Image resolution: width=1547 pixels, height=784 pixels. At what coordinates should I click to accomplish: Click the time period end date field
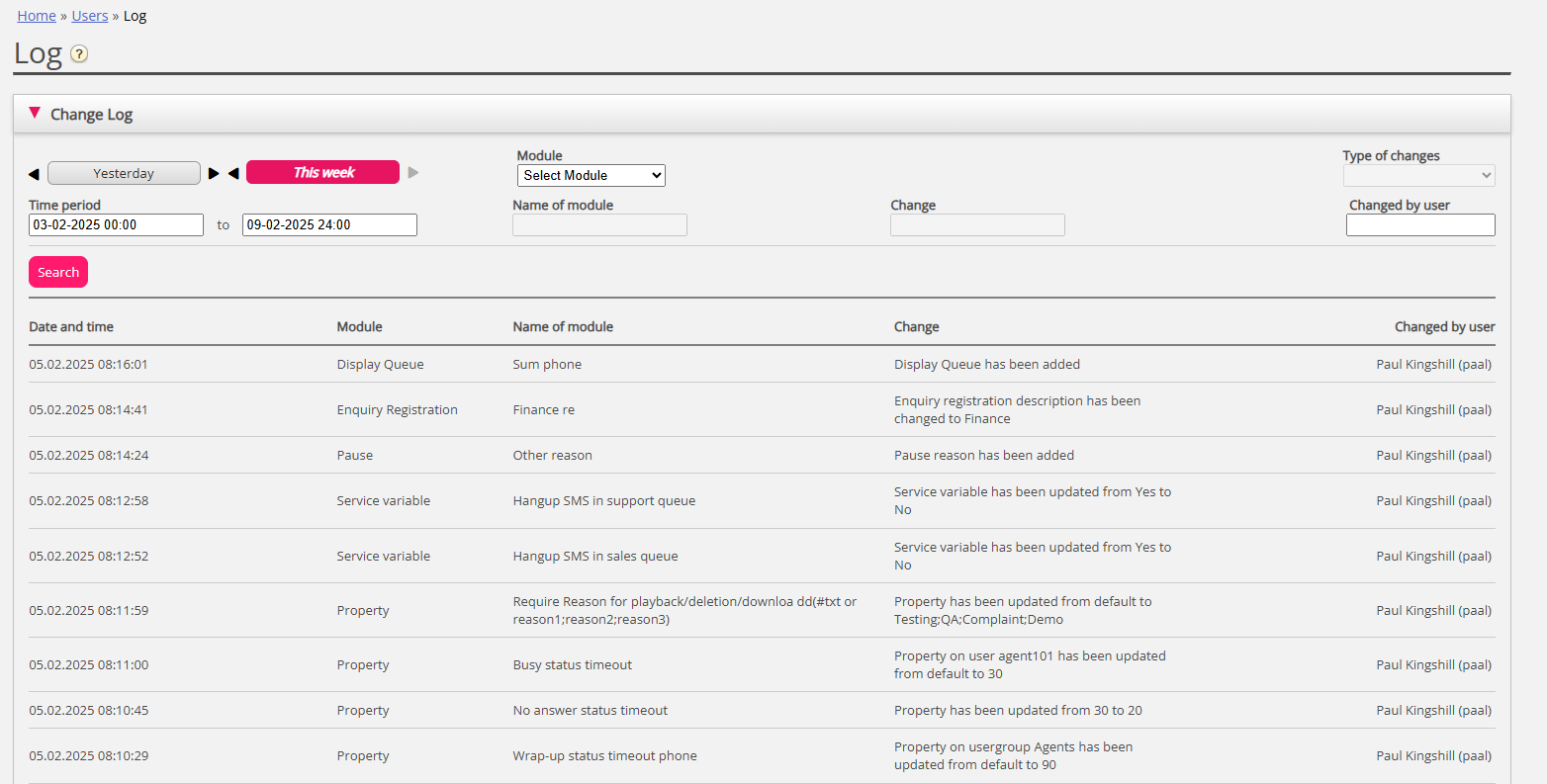tap(329, 225)
